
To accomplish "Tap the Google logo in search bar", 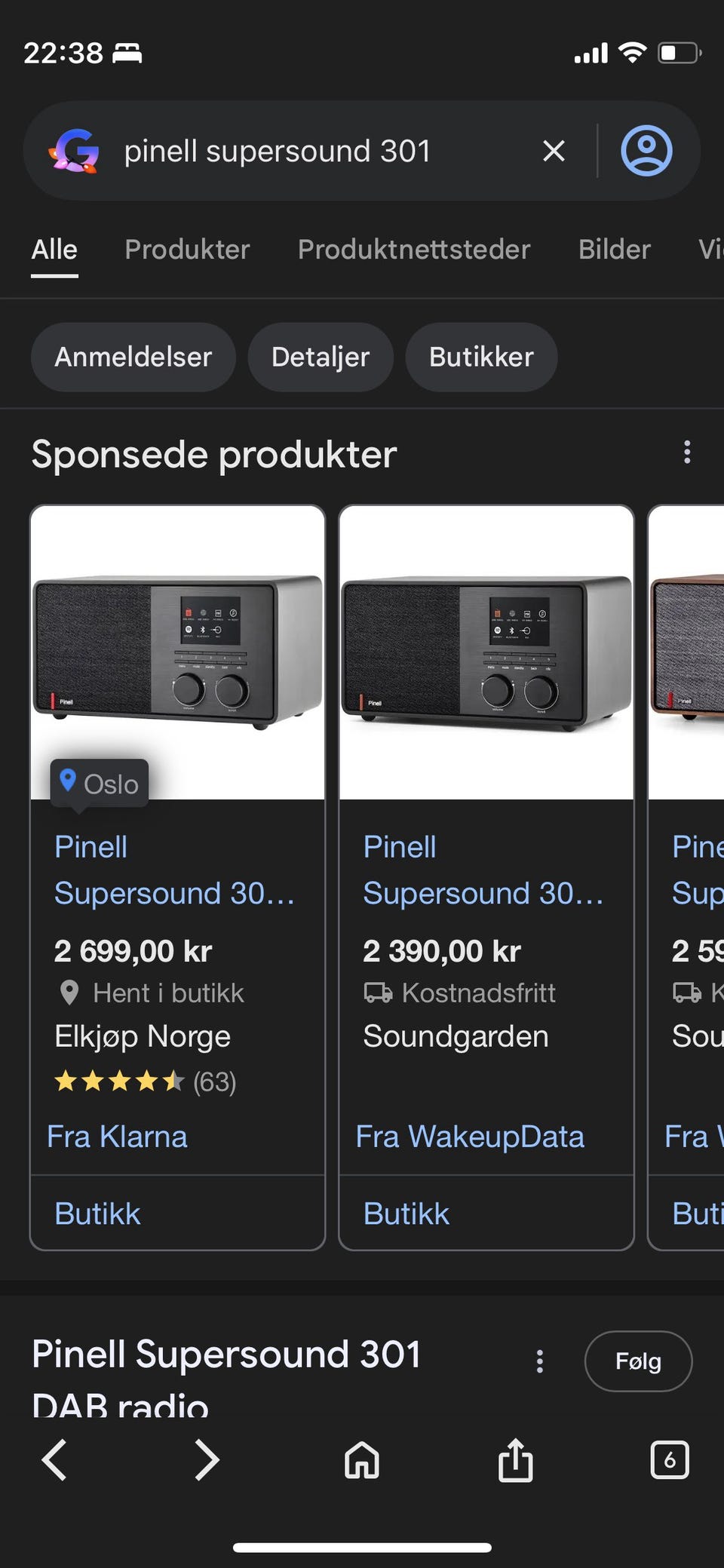I will click(x=74, y=151).
